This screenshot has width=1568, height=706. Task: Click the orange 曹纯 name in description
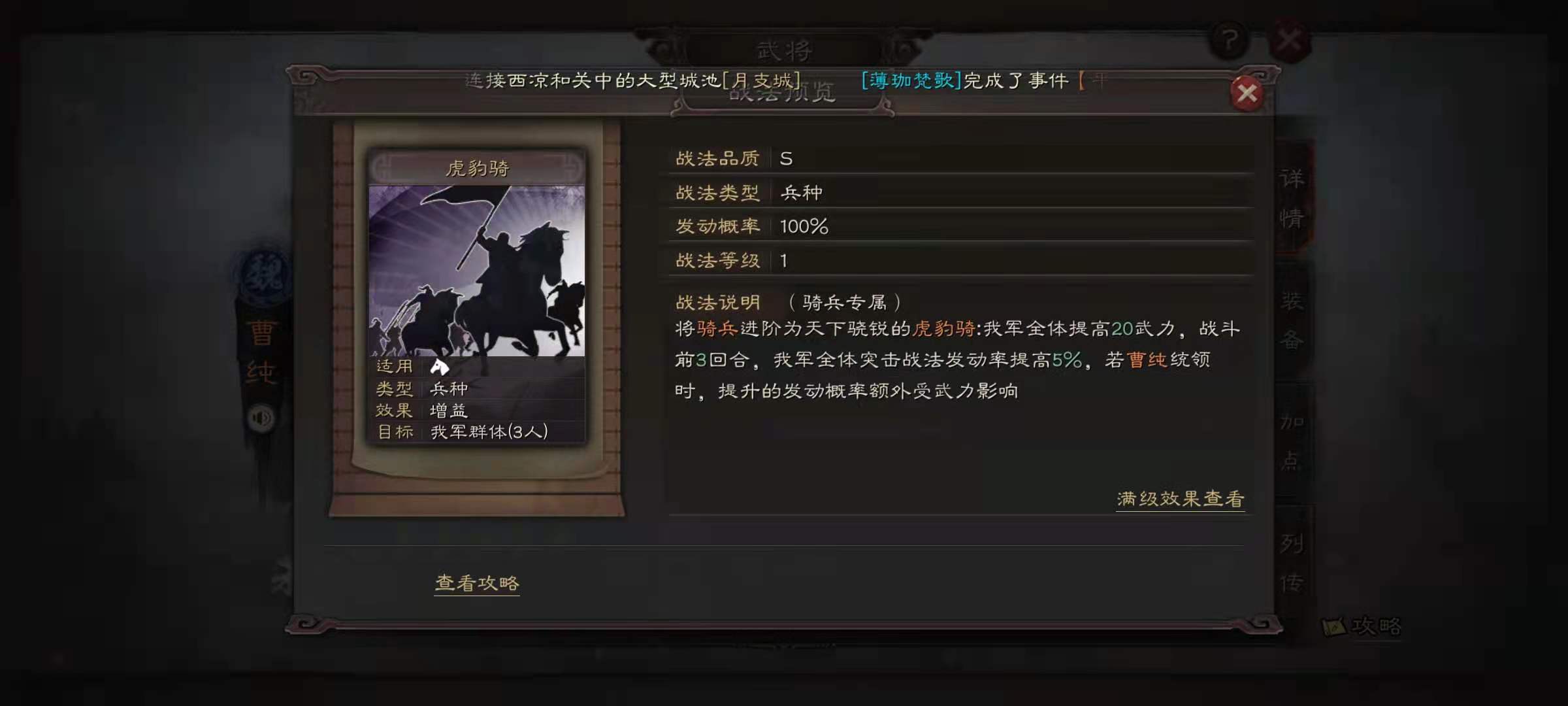click(1147, 360)
